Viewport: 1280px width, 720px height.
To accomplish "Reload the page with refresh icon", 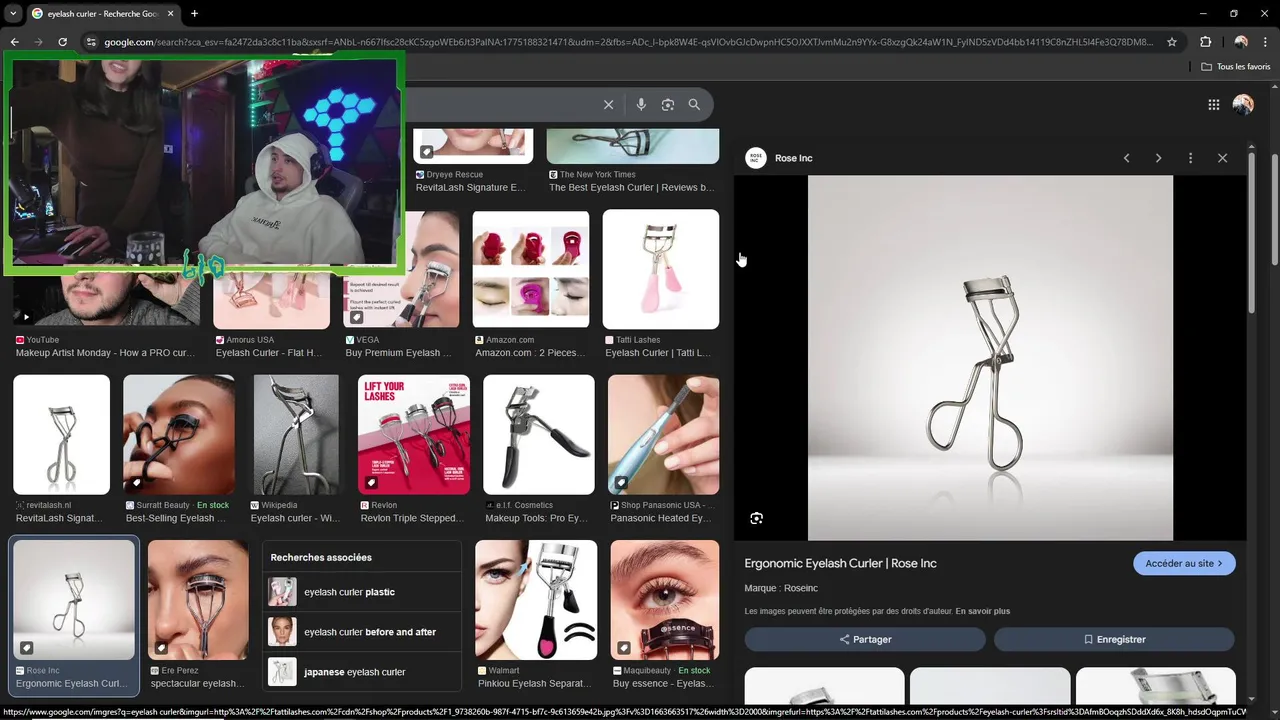I will point(62,42).
